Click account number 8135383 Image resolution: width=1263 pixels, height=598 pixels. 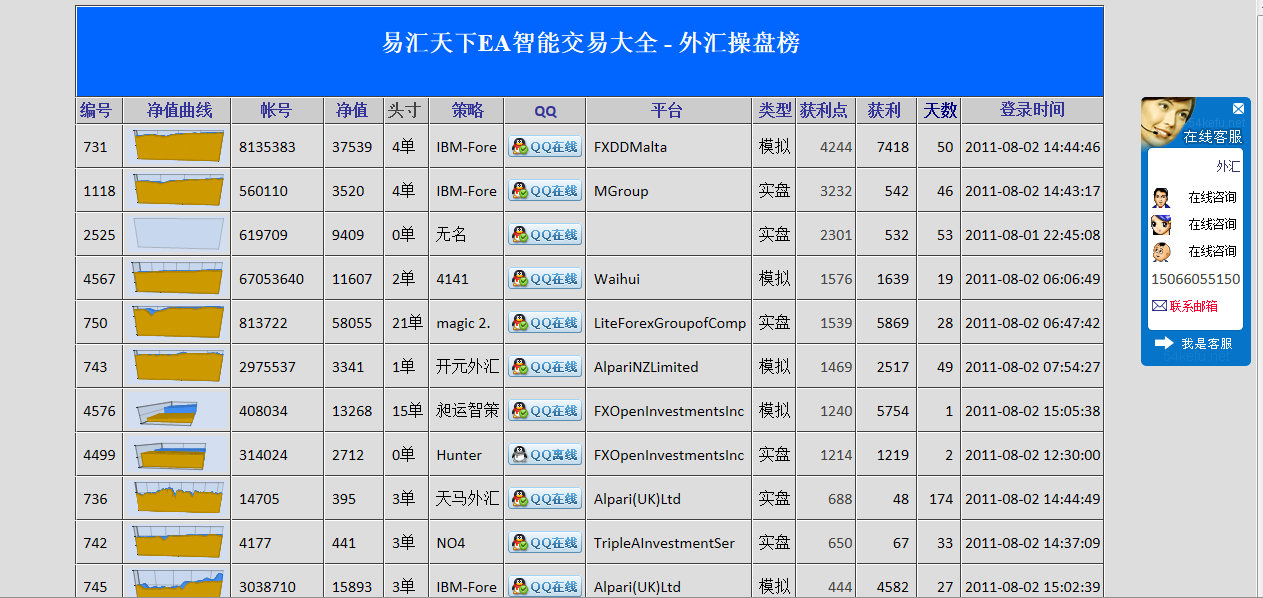267,147
